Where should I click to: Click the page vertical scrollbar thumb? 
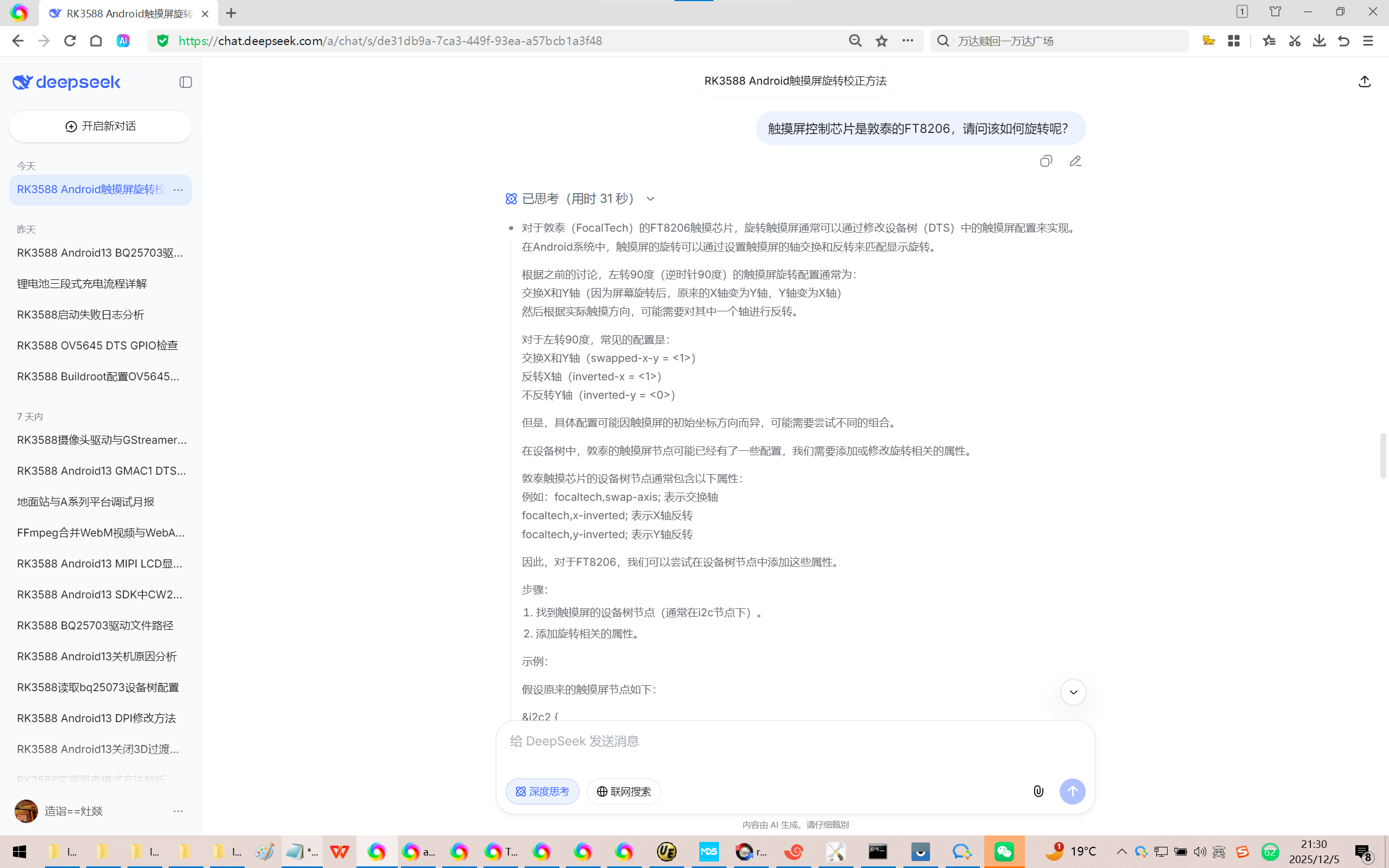(1382, 456)
